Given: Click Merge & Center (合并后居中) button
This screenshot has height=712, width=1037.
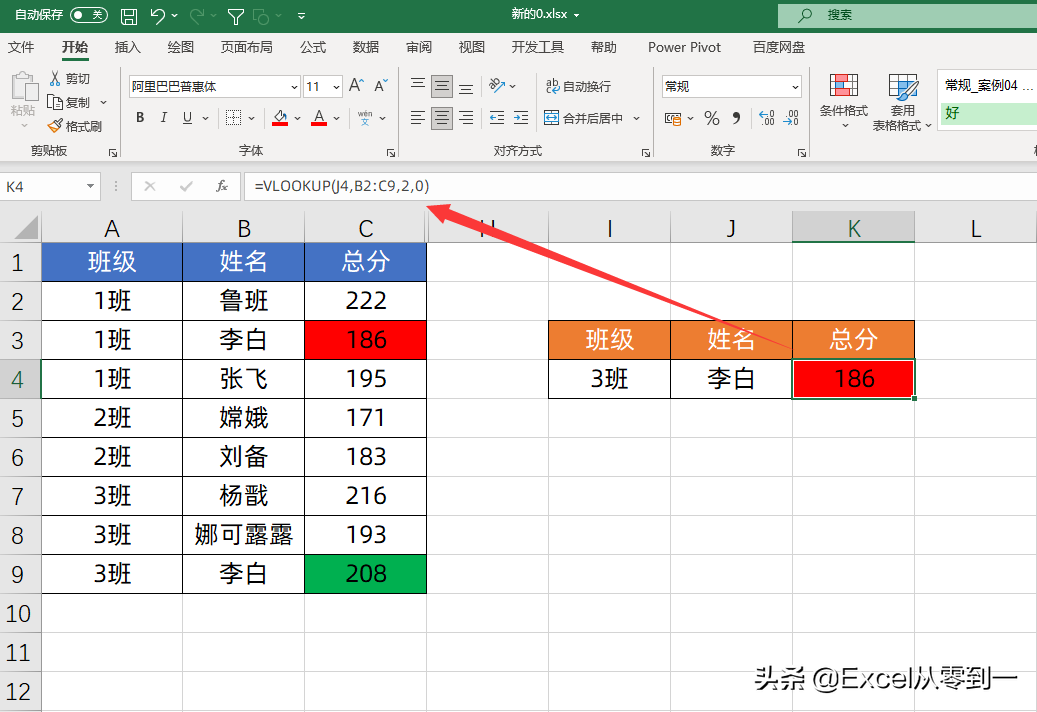Looking at the screenshot, I should point(584,118).
